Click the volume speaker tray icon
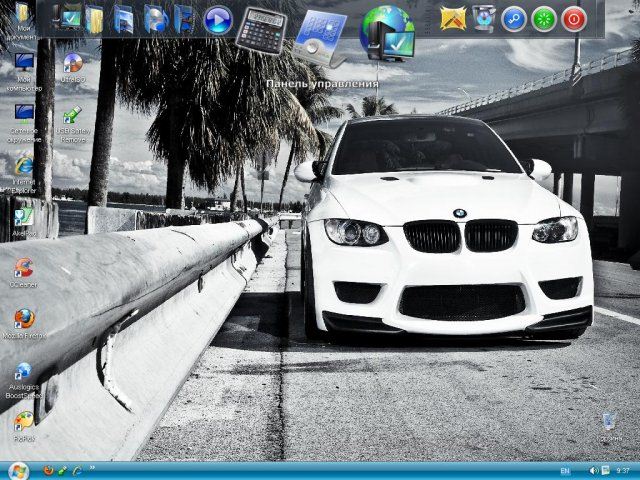 (x=594, y=471)
